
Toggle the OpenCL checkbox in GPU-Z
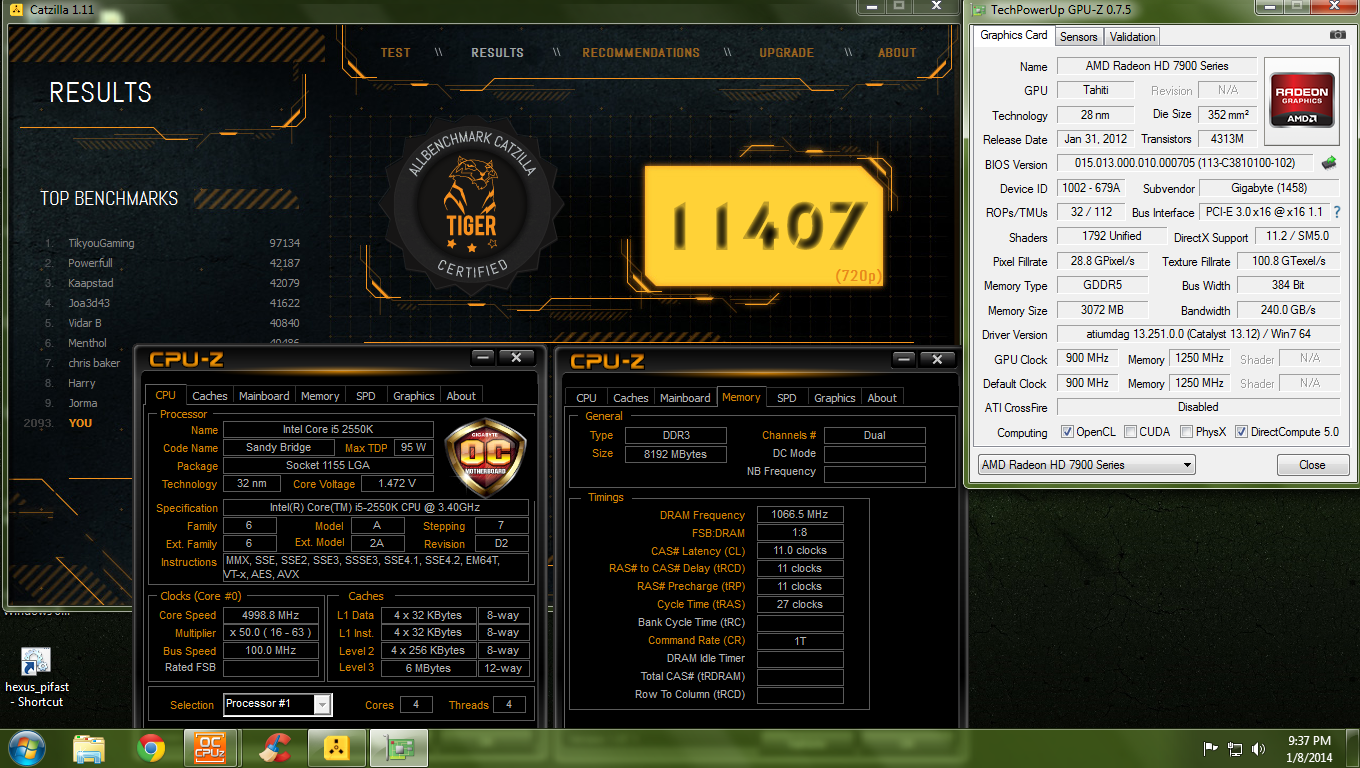pyautogui.click(x=1067, y=432)
